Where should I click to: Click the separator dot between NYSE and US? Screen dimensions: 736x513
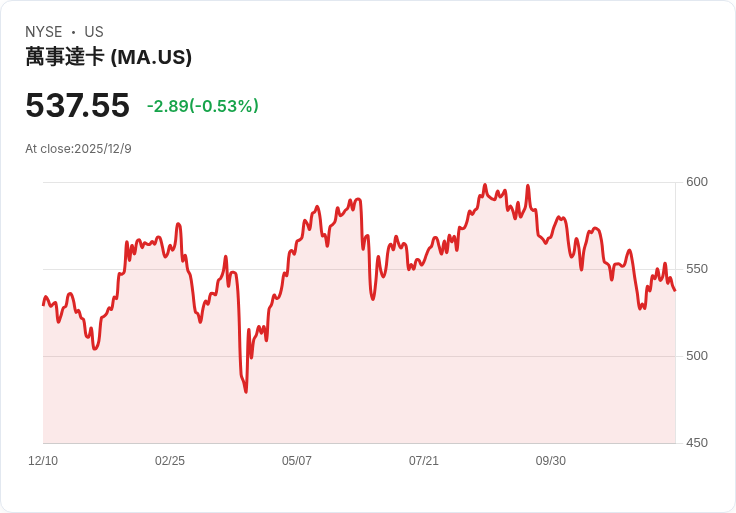tap(73, 32)
